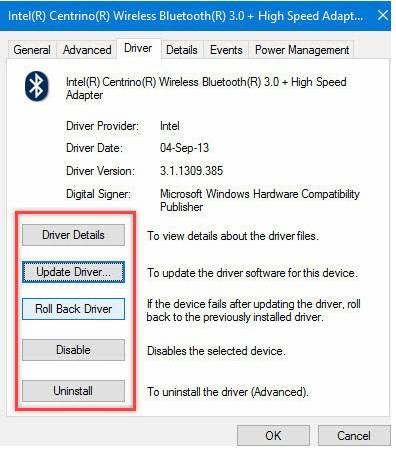
Task: Click Cancel to dismiss dialog
Action: 354,435
